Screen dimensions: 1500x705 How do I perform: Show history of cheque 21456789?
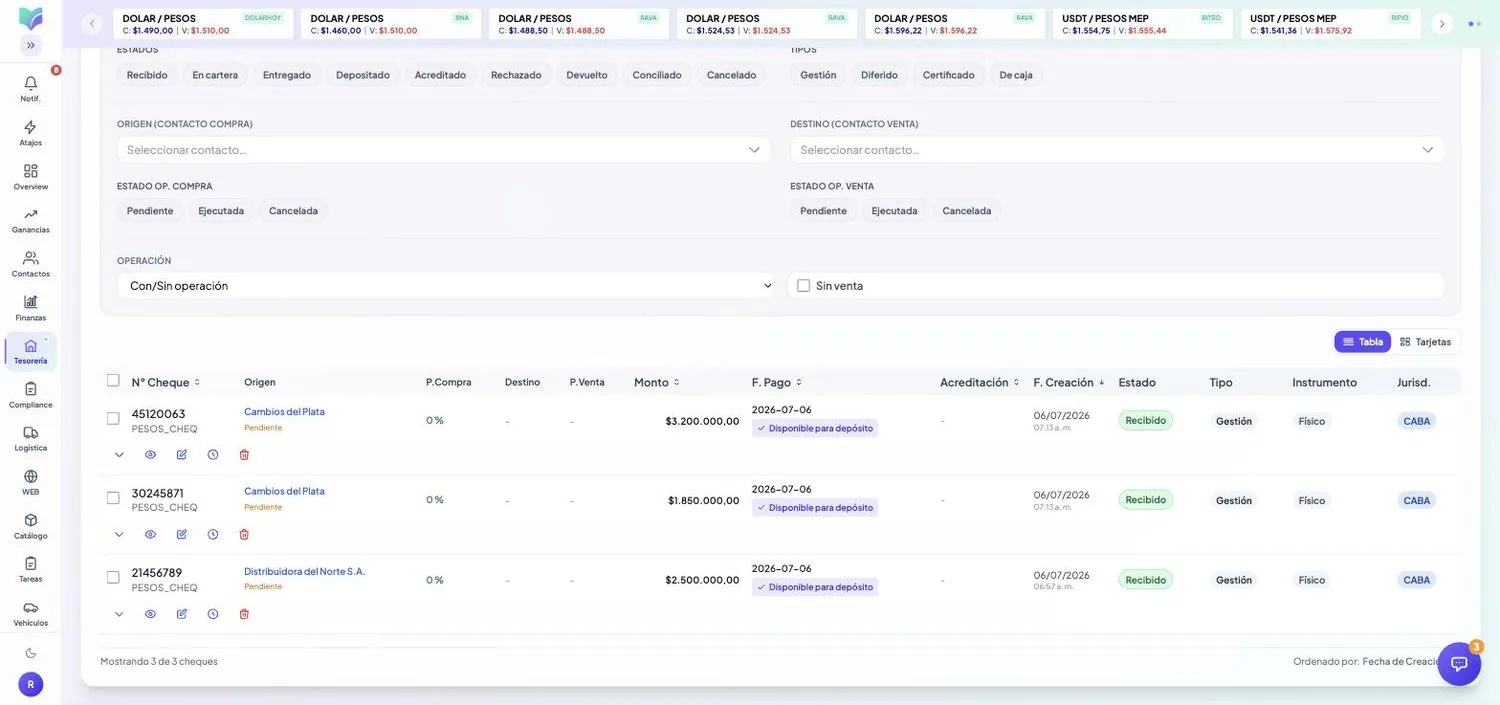[x=213, y=614]
